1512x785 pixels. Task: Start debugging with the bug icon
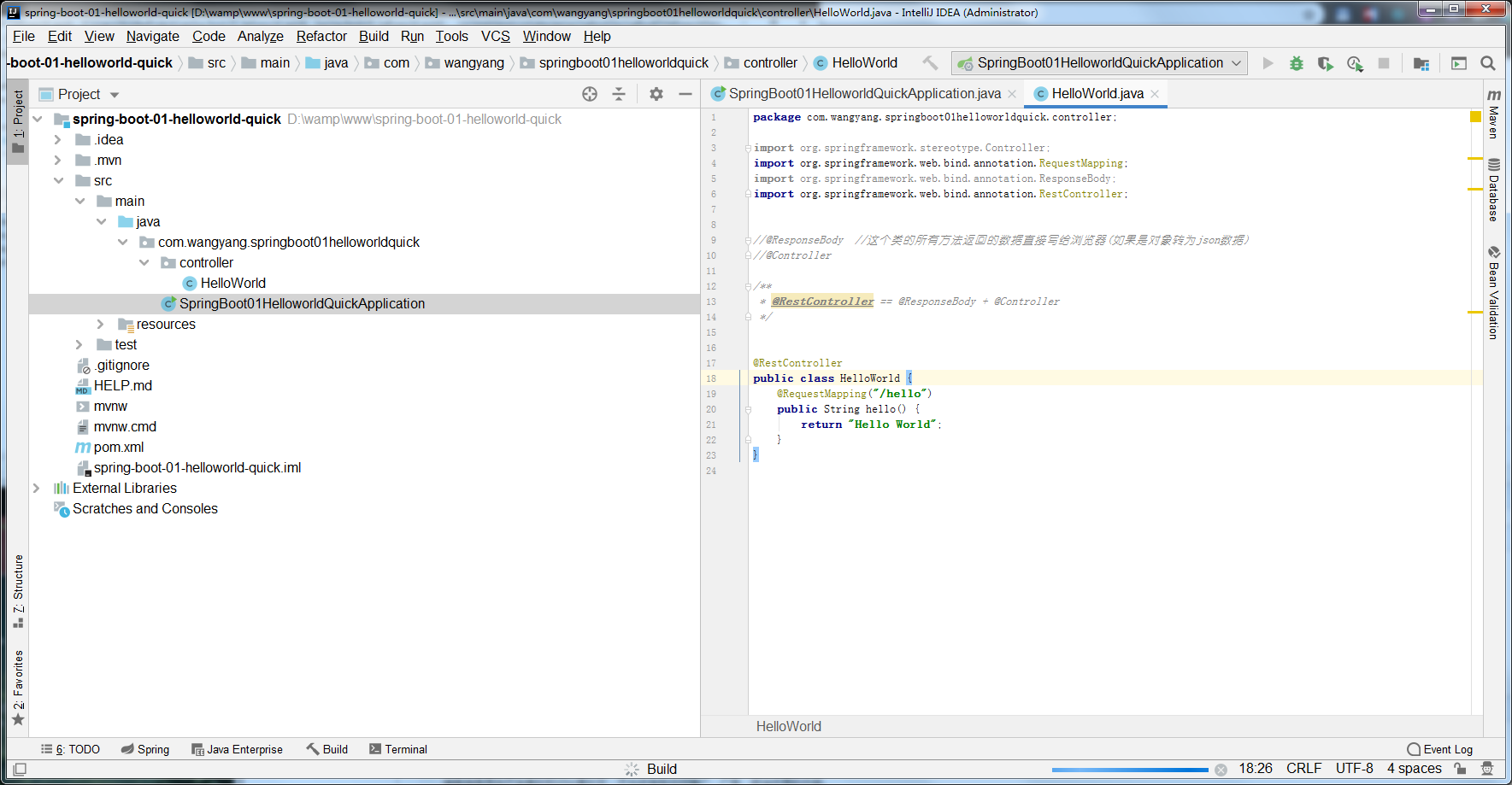click(1297, 63)
